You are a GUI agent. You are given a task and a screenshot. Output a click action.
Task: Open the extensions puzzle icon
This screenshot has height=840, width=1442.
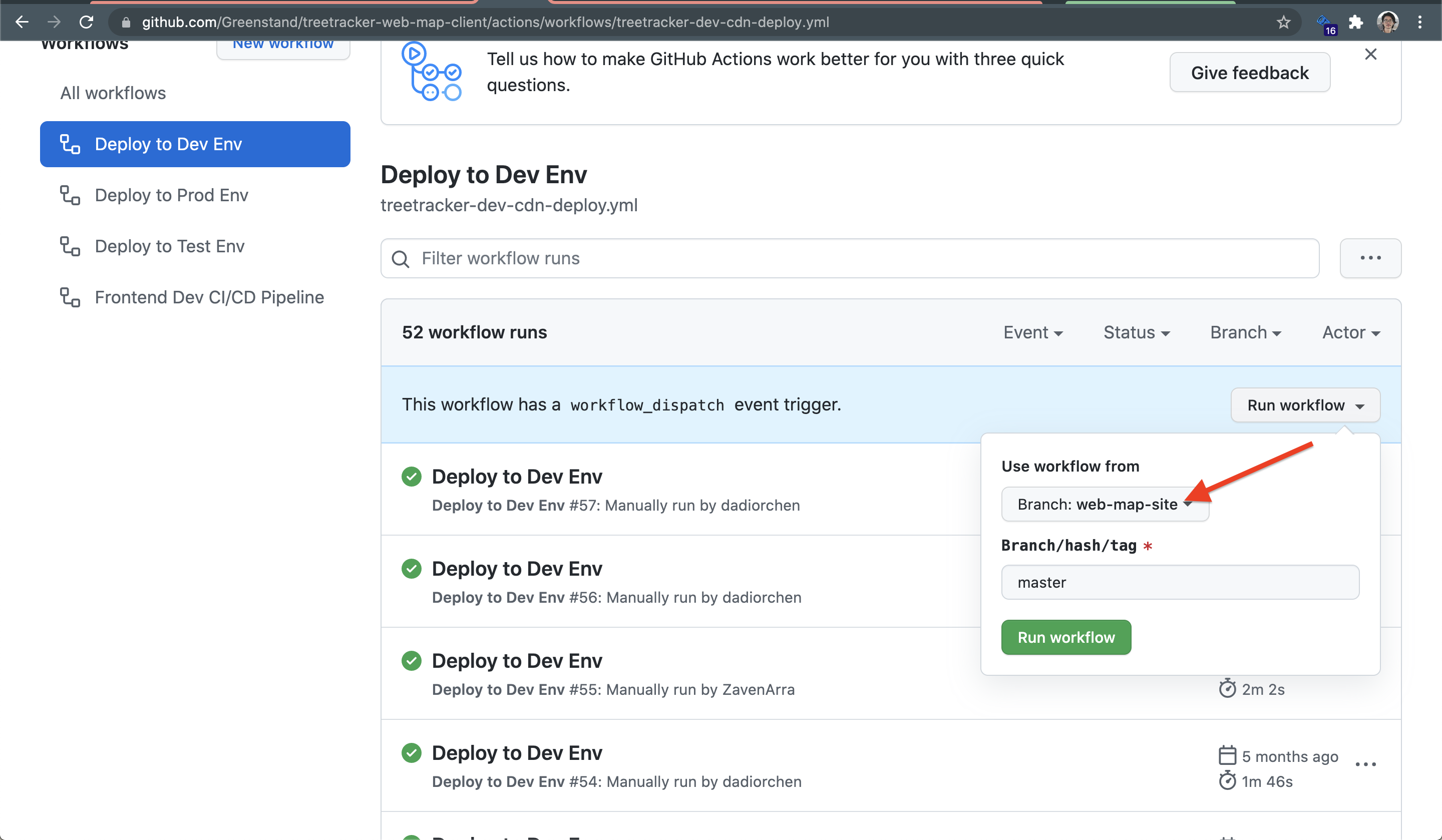[x=1355, y=22]
